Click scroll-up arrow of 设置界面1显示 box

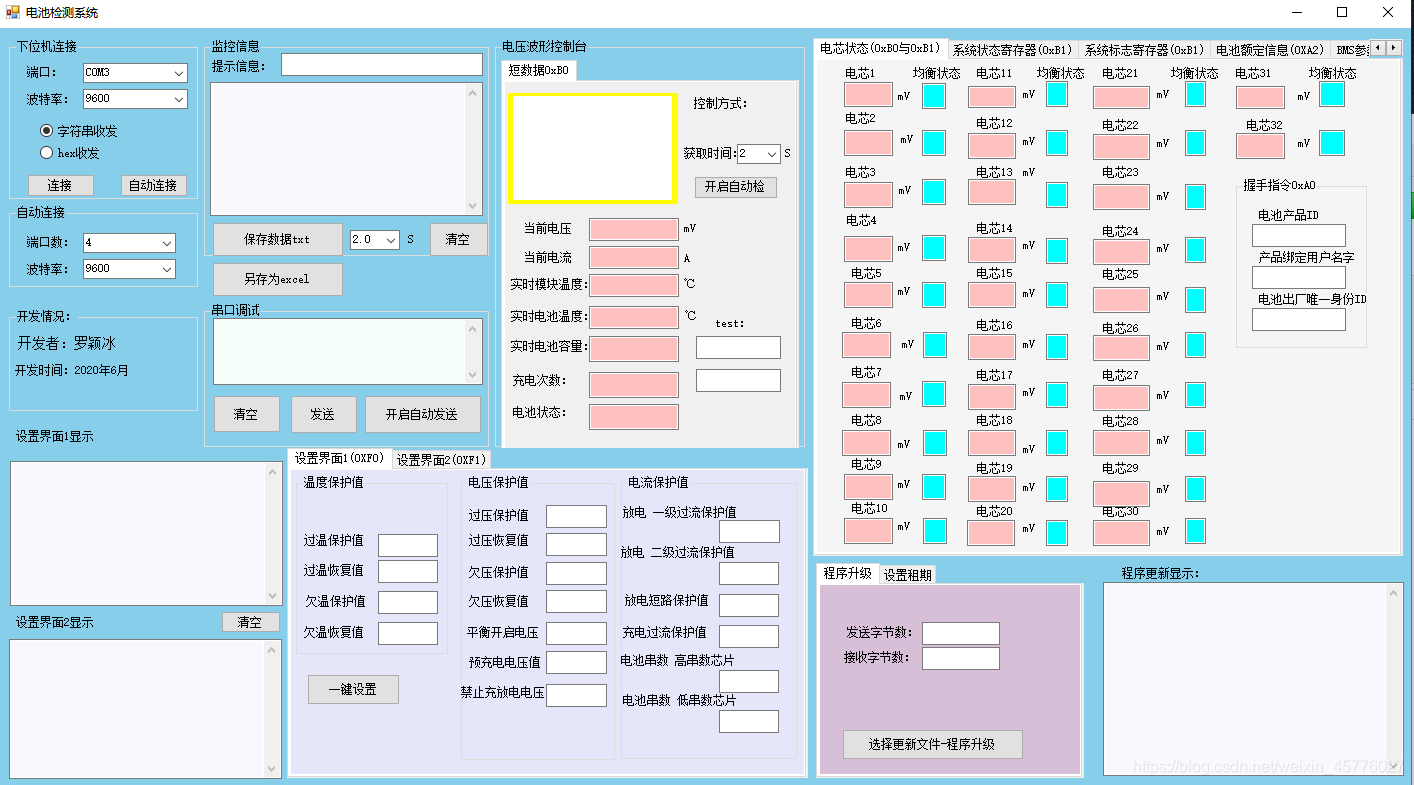pyautogui.click(x=274, y=472)
